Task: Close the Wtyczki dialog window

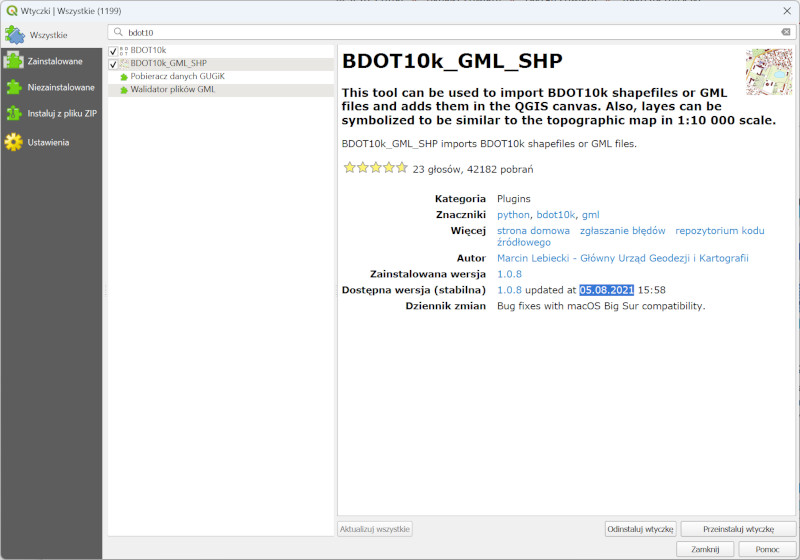Action: (787, 11)
